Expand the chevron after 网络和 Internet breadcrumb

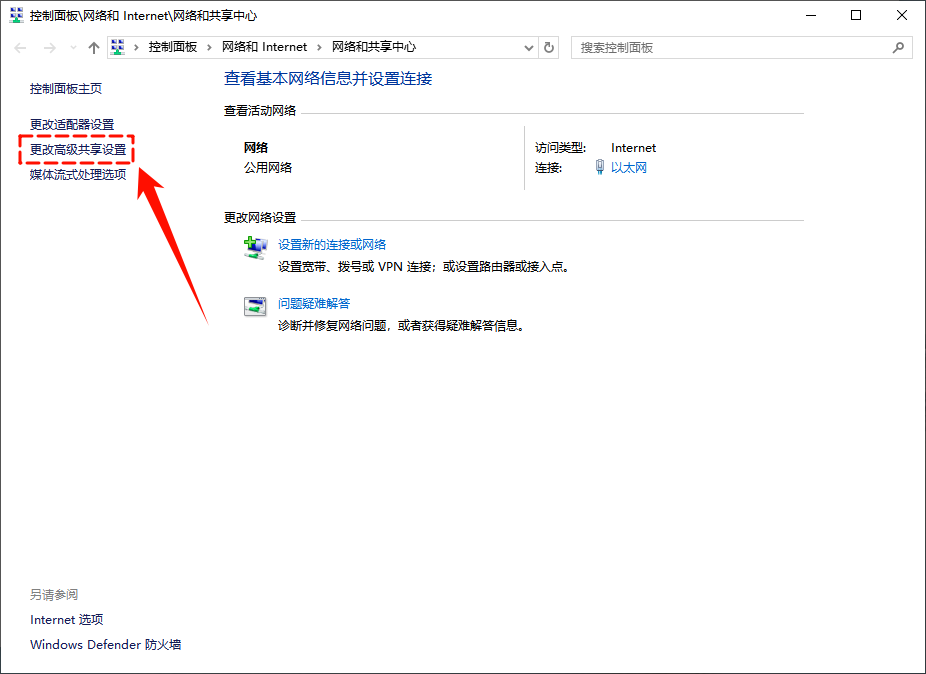click(x=318, y=46)
